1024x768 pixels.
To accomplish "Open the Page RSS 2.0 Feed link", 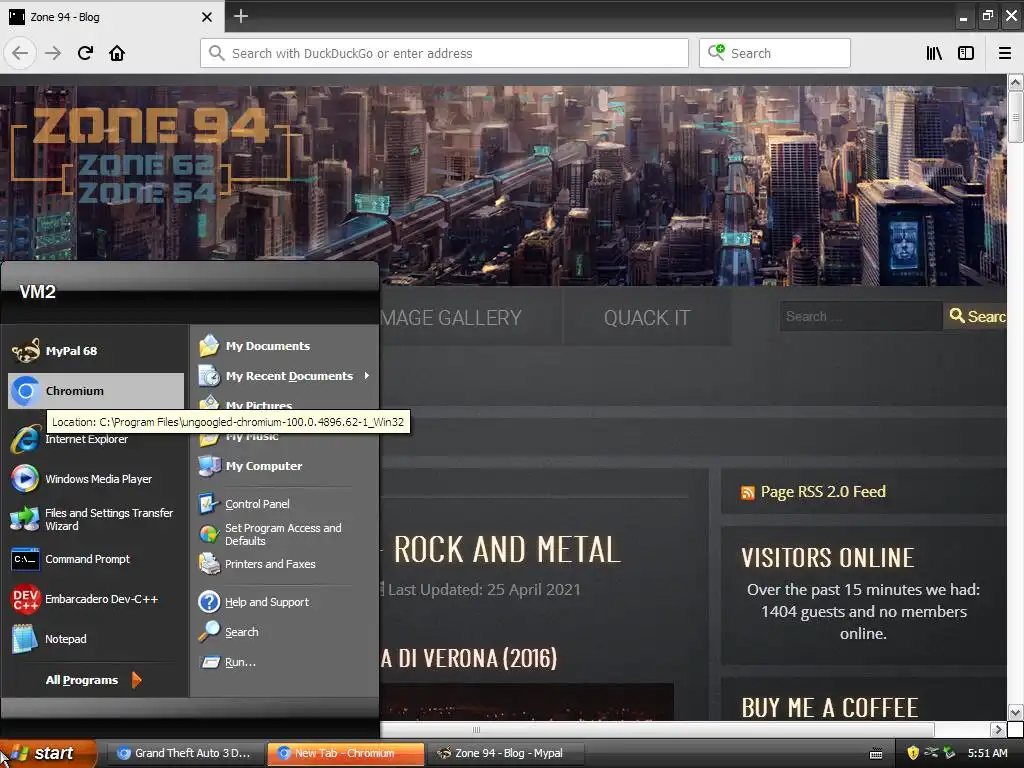I will pos(823,492).
